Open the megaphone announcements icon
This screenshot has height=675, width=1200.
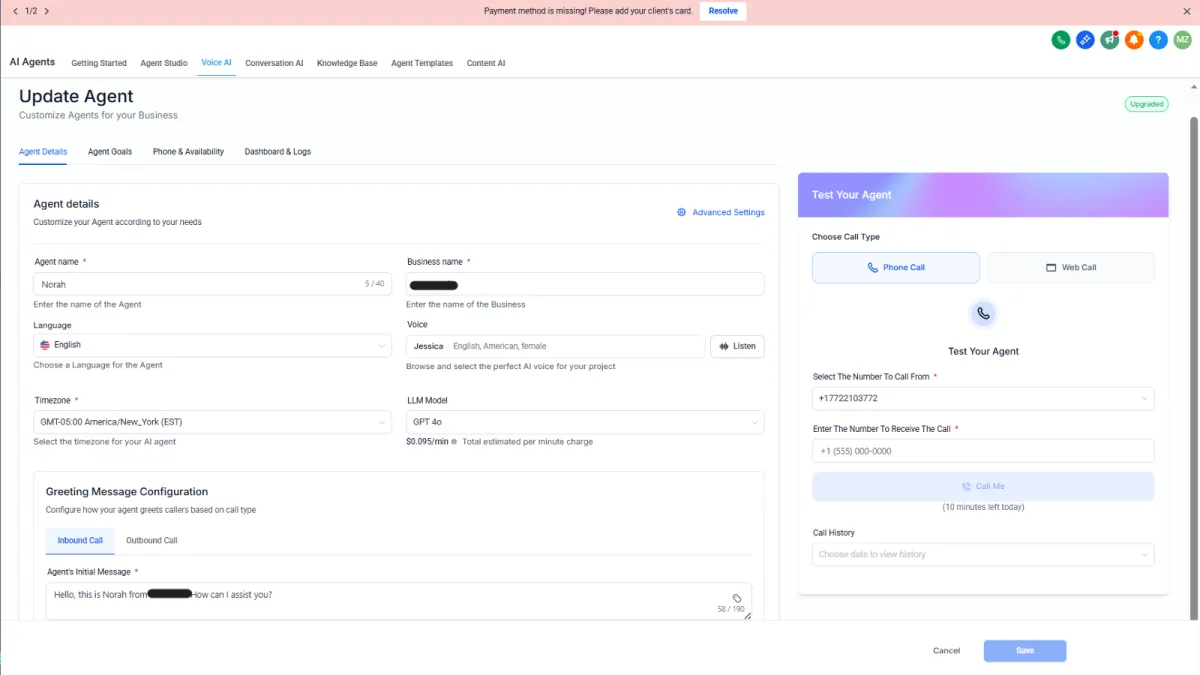pos(1109,40)
